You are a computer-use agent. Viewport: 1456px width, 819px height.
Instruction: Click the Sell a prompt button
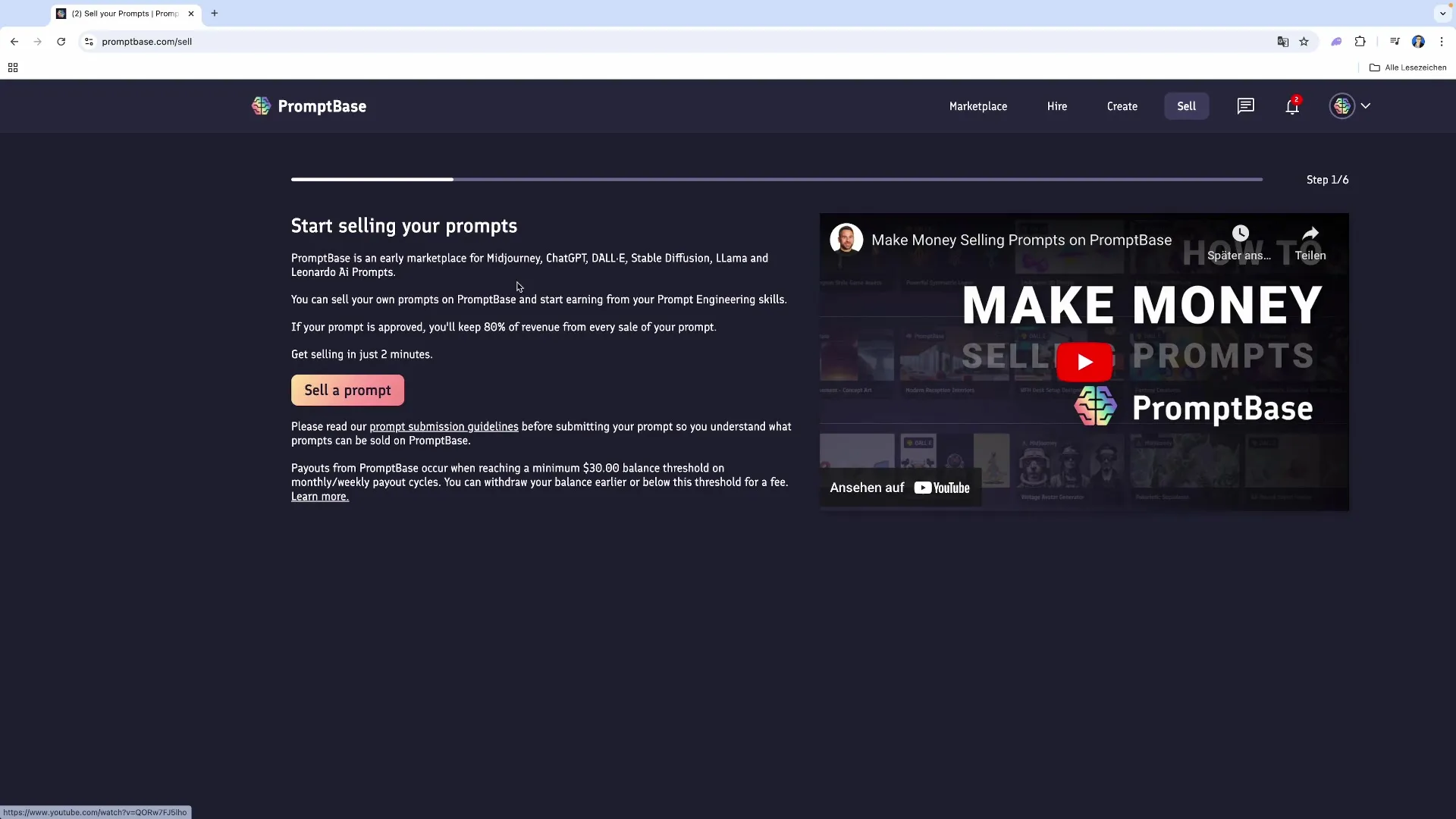(x=347, y=391)
